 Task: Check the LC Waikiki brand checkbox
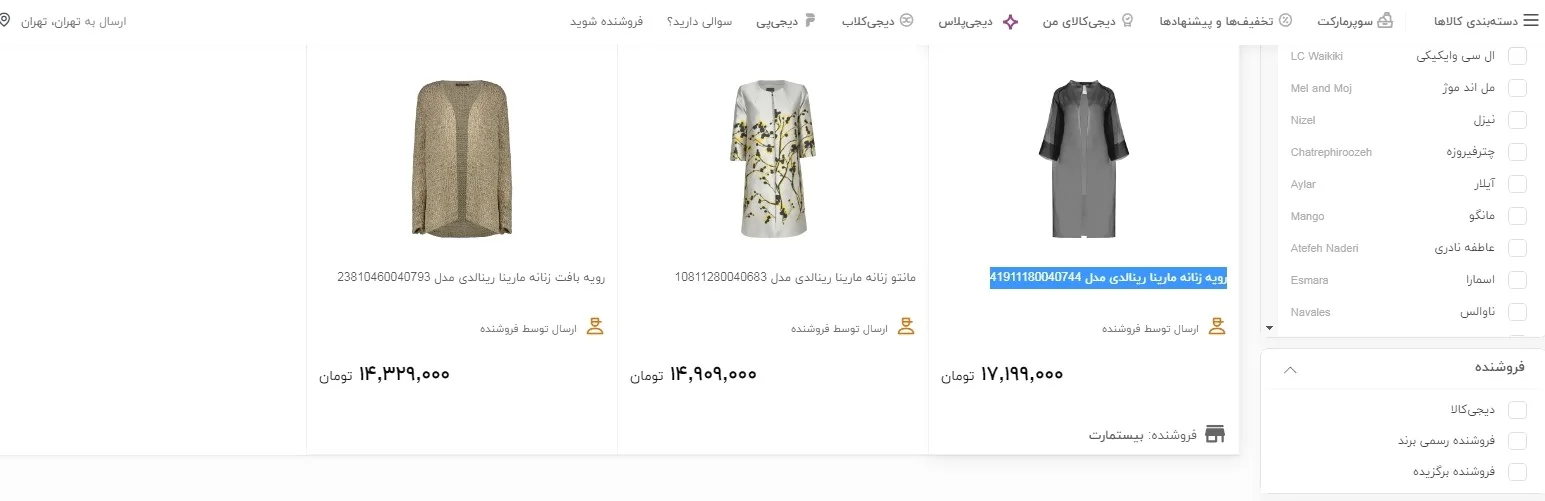pos(1517,56)
